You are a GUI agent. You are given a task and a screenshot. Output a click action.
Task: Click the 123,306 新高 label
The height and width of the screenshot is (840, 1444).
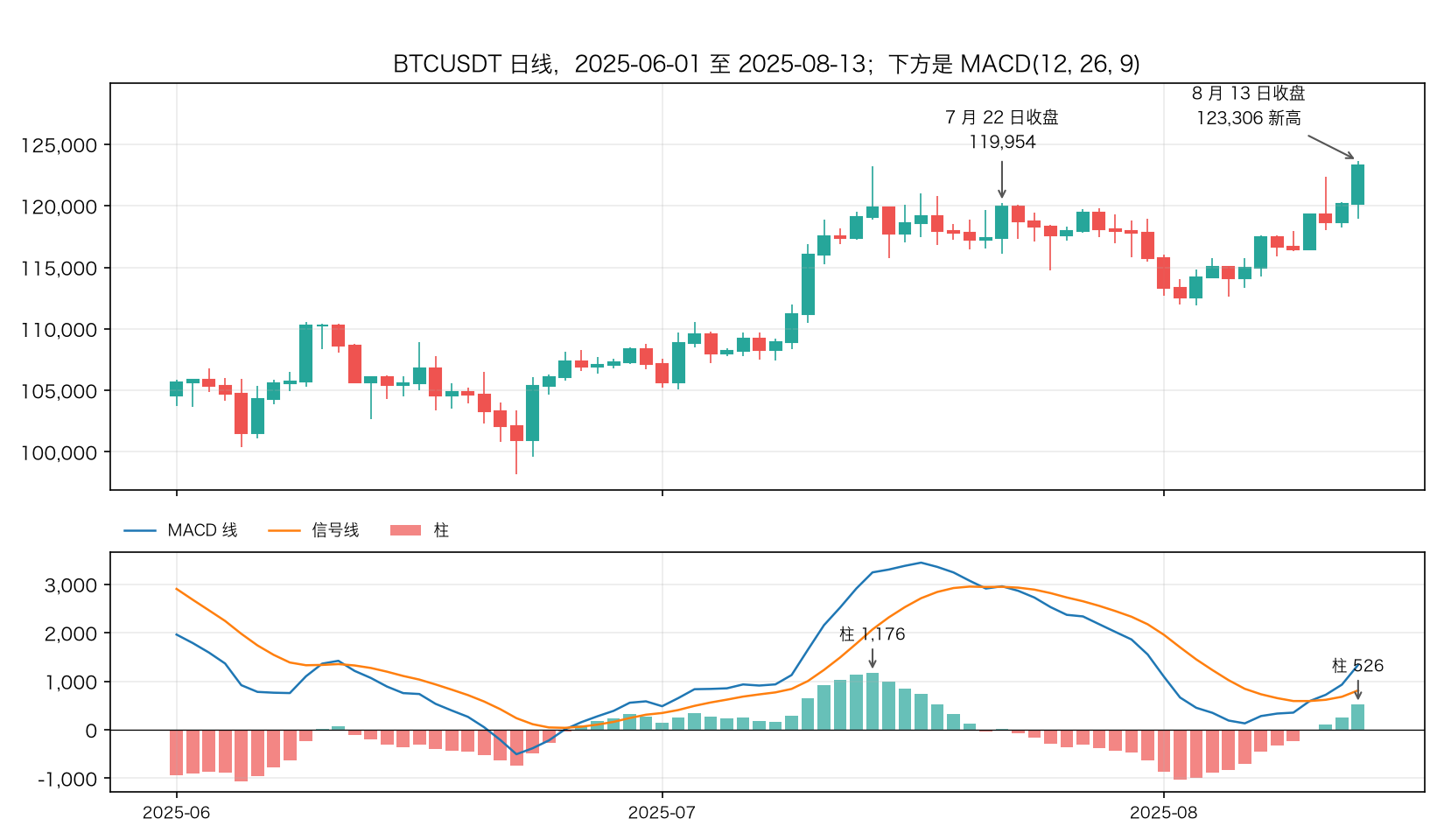pyautogui.click(x=1249, y=118)
